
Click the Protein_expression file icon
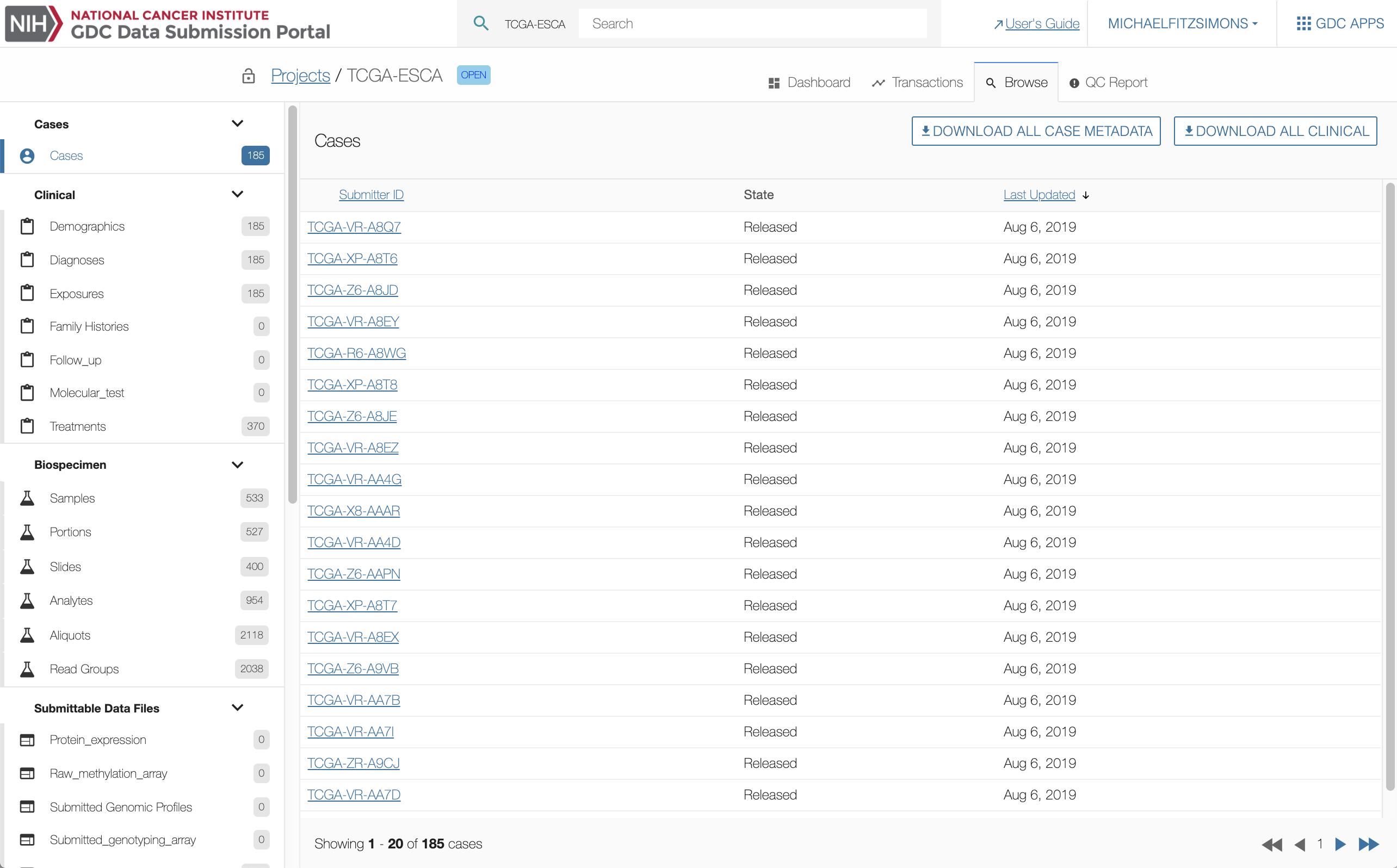pyautogui.click(x=27, y=740)
